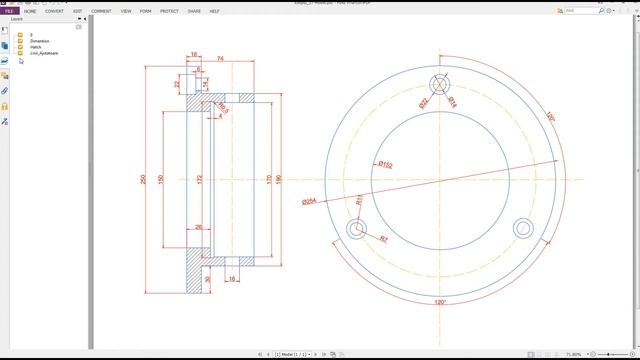Image resolution: width=640 pixels, height=360 pixels.
Task: Open the Security lock panel icon
Action: click(x=4, y=107)
